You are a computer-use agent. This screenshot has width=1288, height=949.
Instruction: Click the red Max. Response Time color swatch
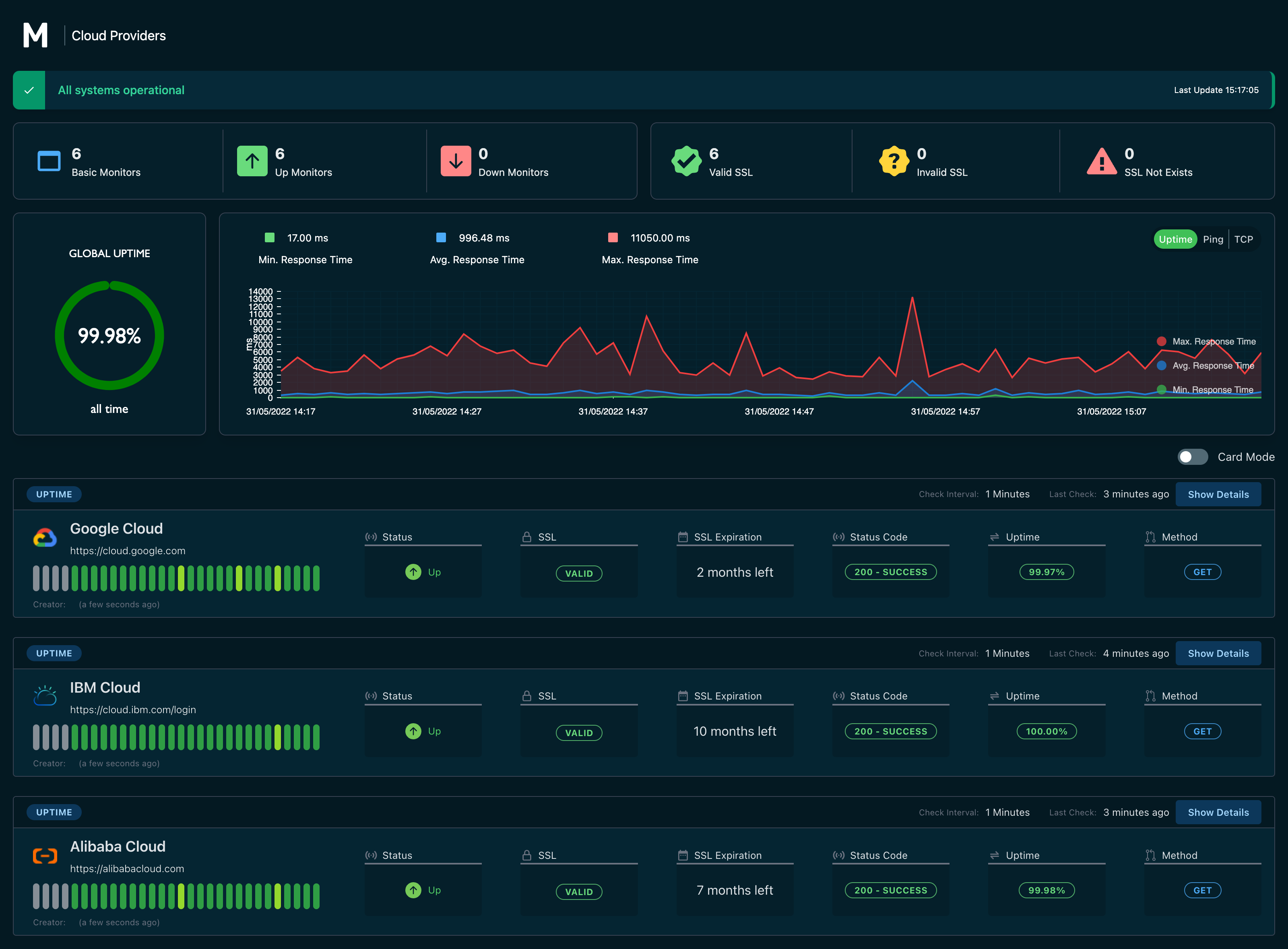click(x=613, y=238)
